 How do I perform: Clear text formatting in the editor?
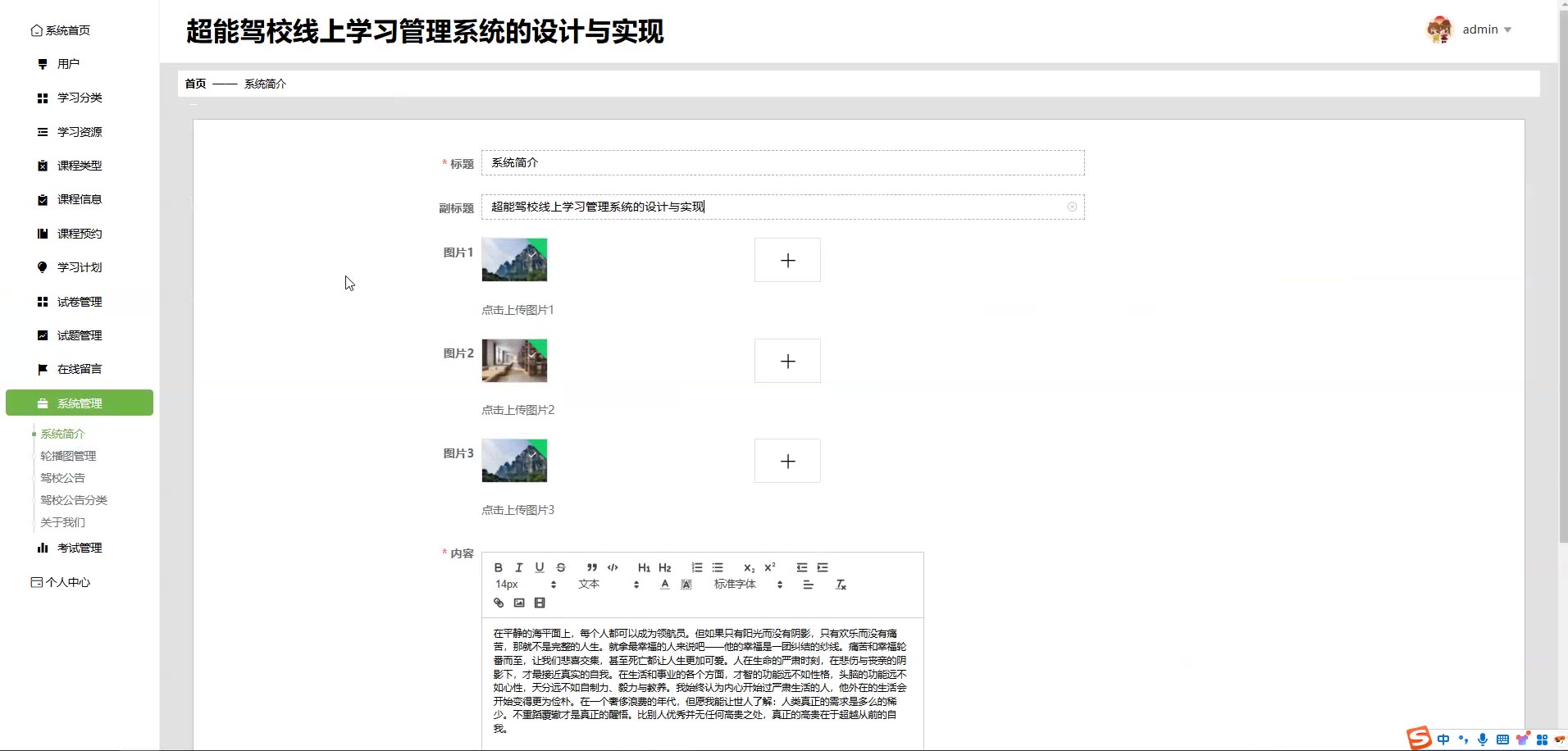pyautogui.click(x=841, y=585)
